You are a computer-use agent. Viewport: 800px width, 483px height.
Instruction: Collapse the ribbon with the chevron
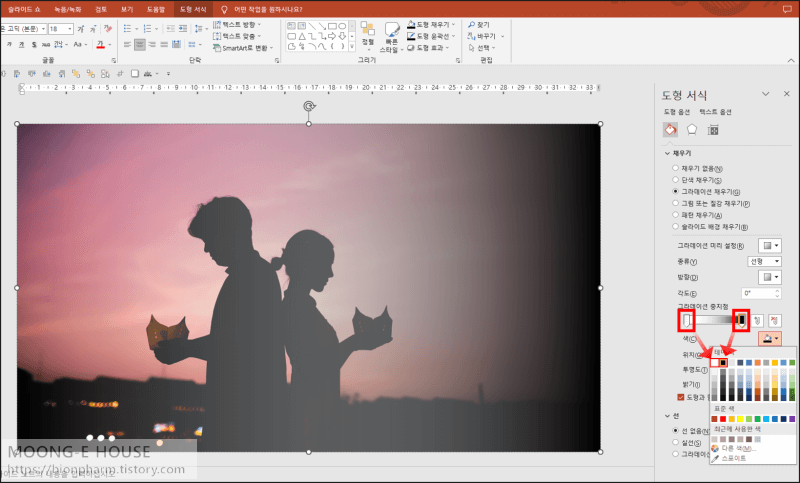pos(791,60)
